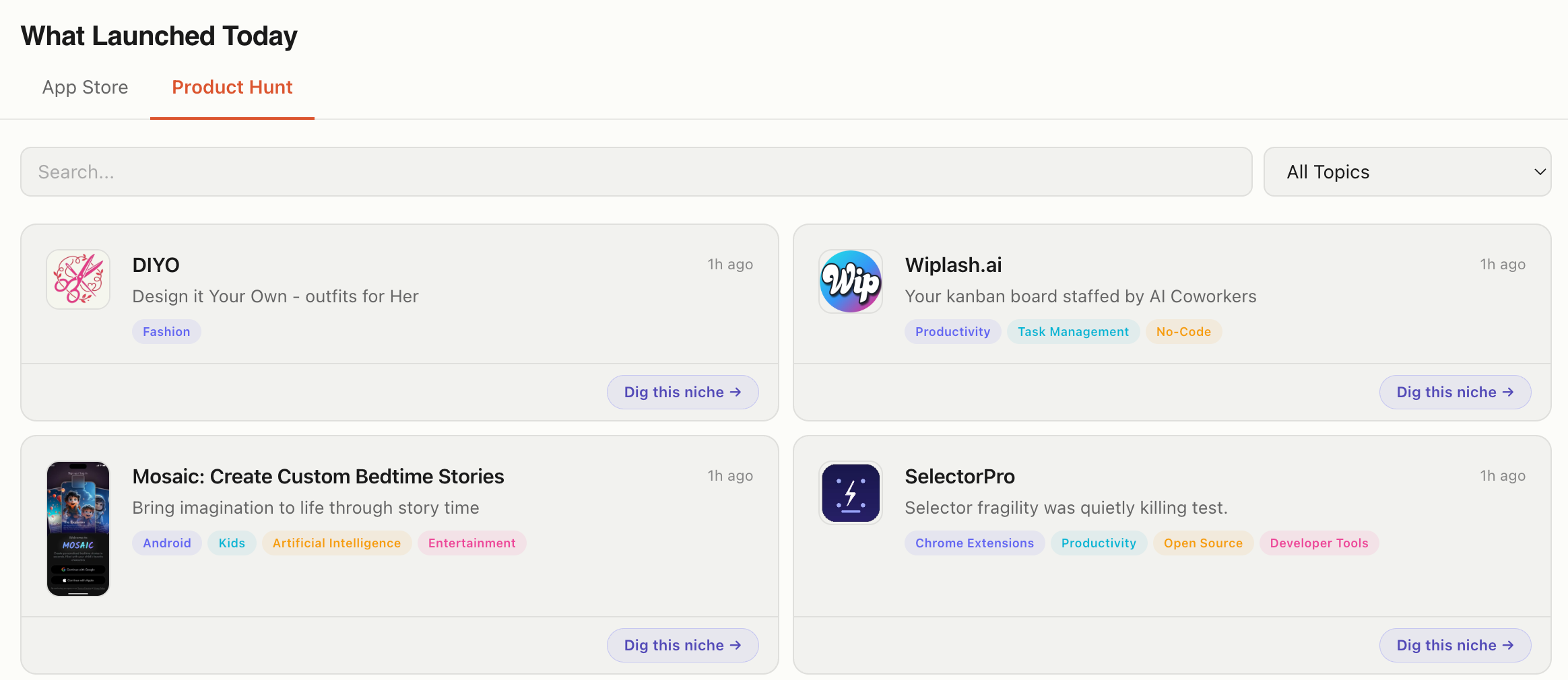The width and height of the screenshot is (1568, 680).
Task: Open the Wiplash.ai Wip logo icon
Action: pyautogui.click(x=851, y=281)
